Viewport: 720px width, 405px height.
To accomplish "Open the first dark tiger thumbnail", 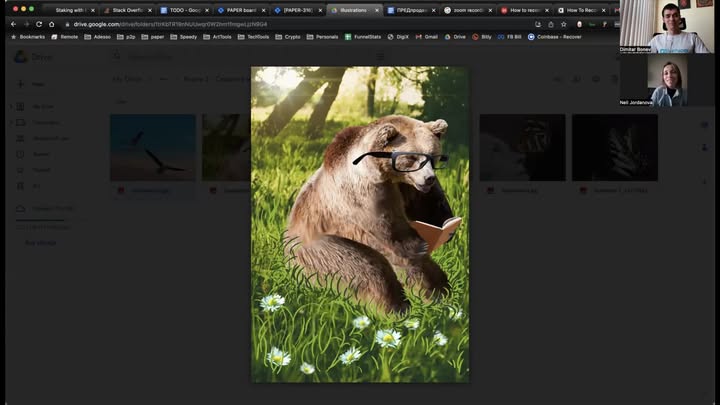I will (x=523, y=147).
